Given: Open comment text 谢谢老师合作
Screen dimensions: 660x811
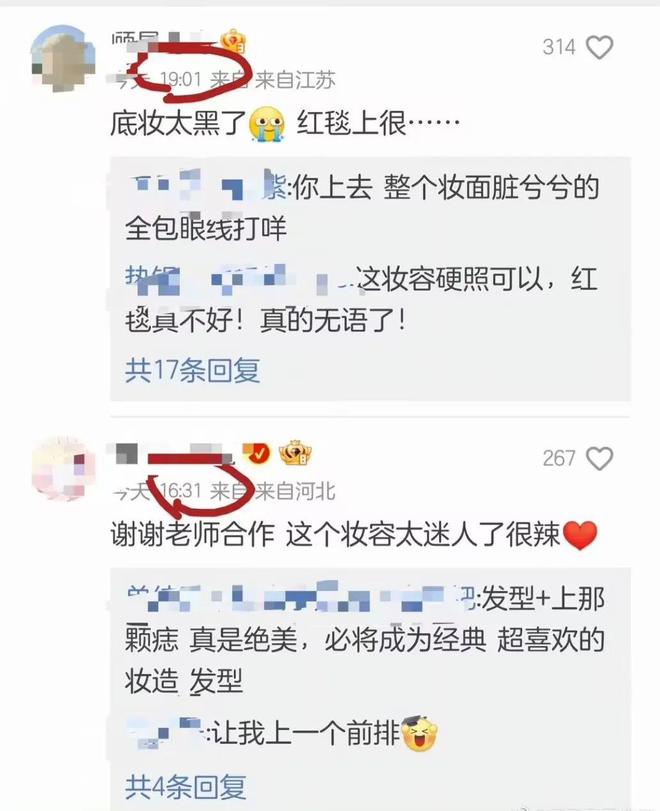Looking at the screenshot, I should coord(192,534).
